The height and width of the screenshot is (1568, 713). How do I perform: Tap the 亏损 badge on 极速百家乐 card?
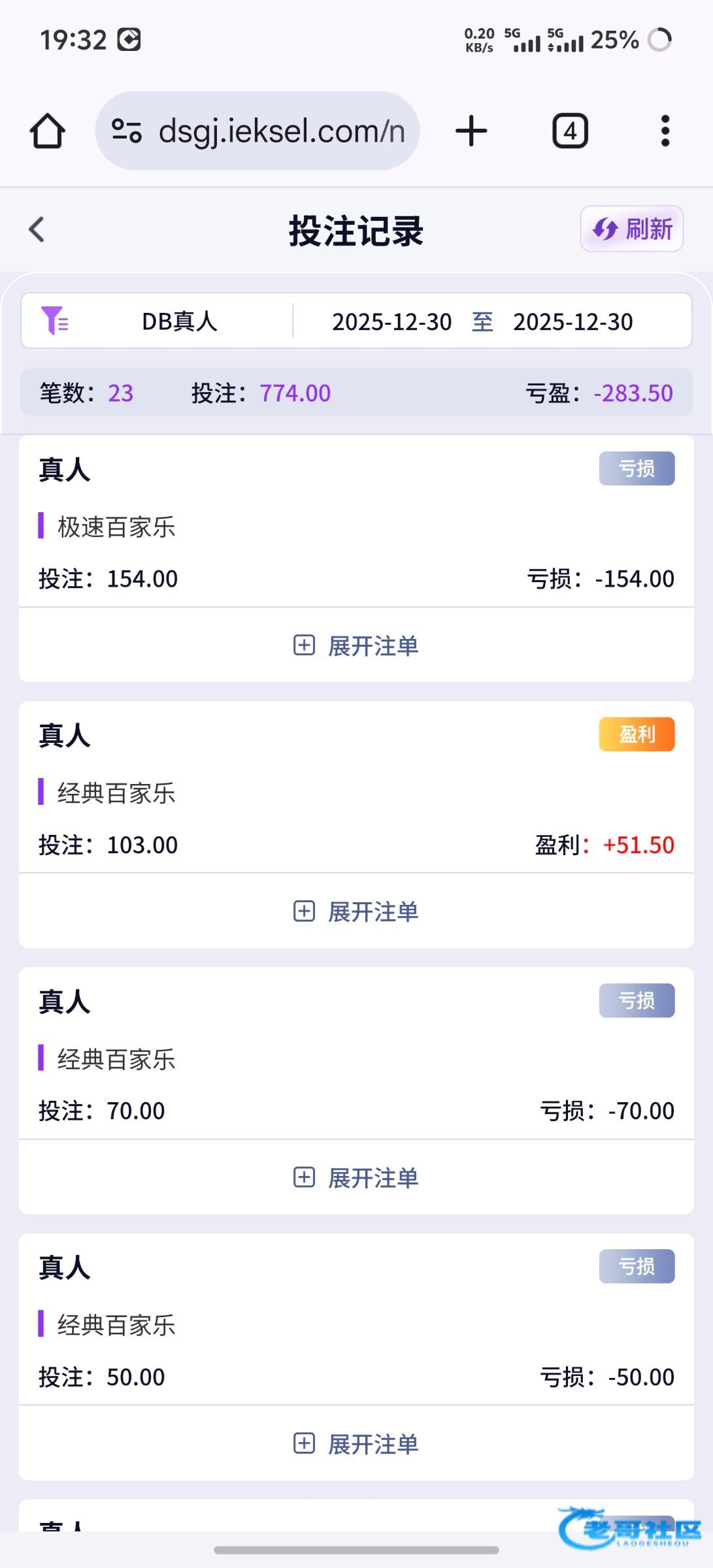coord(637,468)
